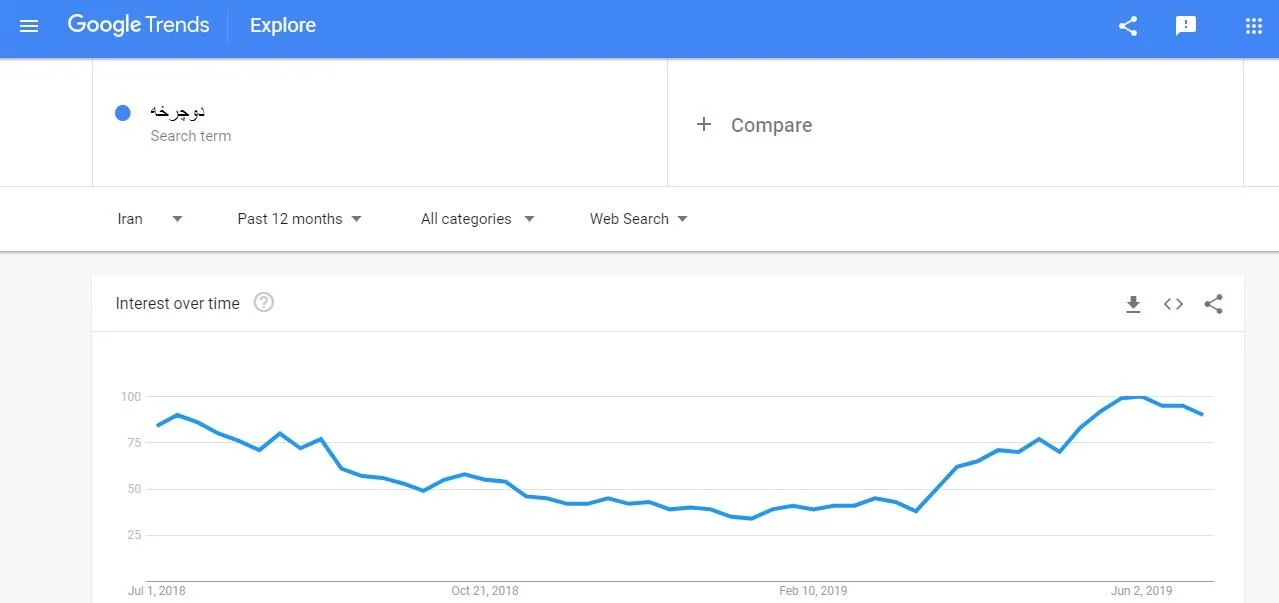This screenshot has width=1279, height=603.
Task: Open the Past 12 months dropdown
Action: (x=299, y=219)
